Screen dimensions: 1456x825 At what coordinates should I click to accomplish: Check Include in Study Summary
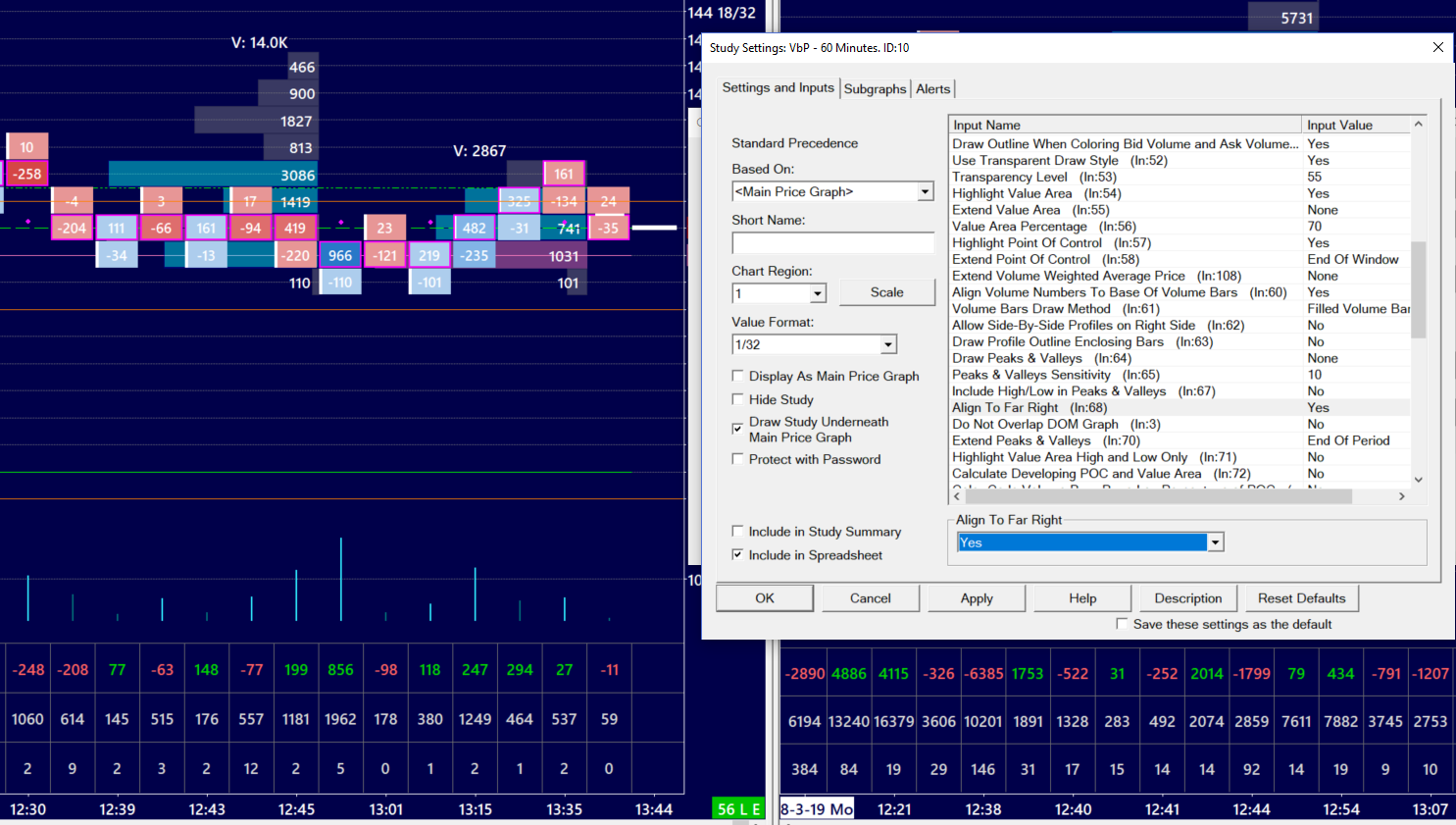pyautogui.click(x=737, y=531)
